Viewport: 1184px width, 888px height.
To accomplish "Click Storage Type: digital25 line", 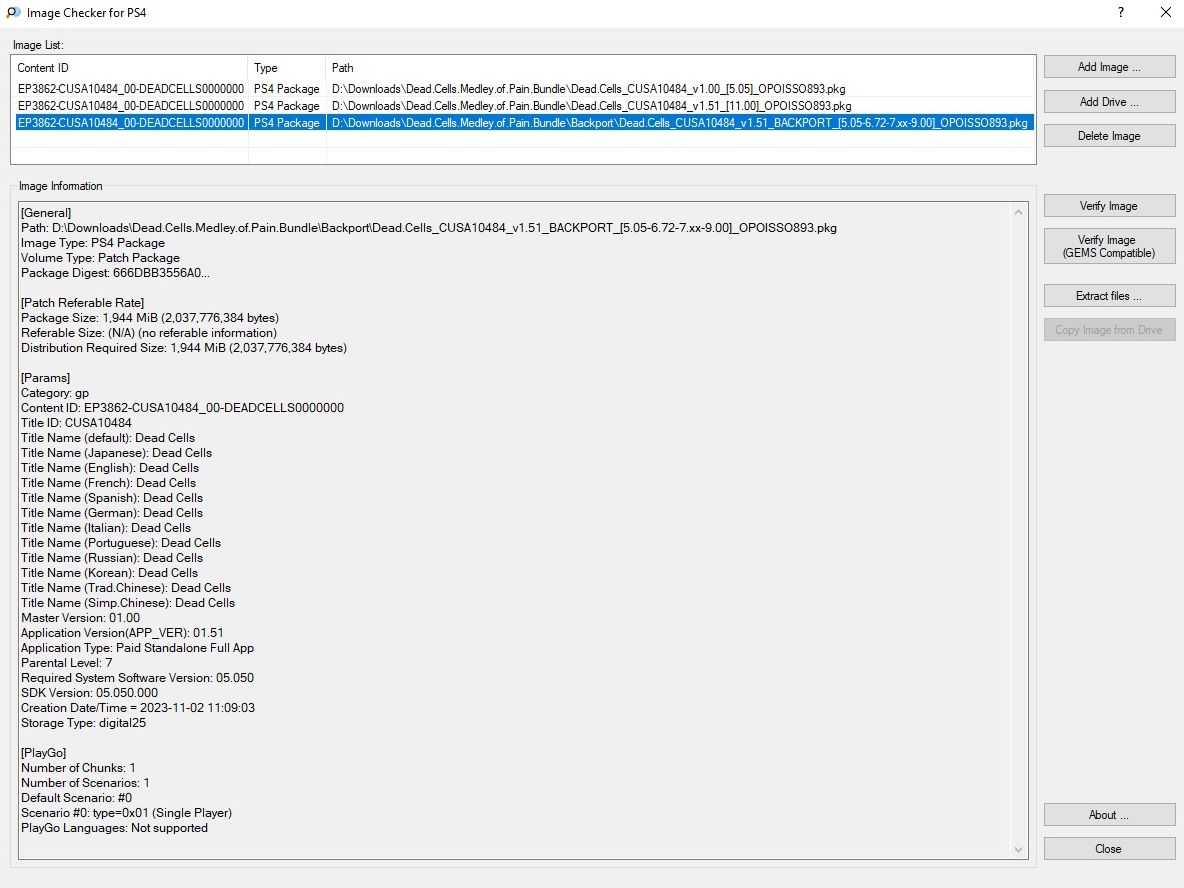I will click(83, 723).
